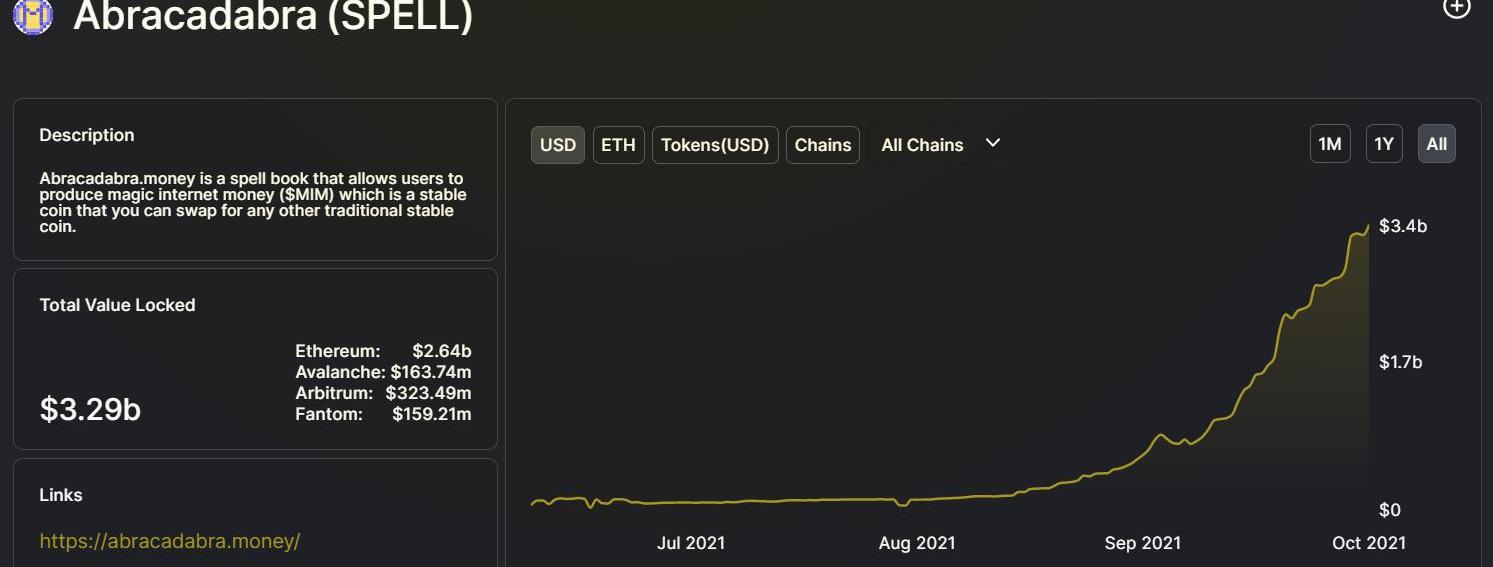
Task: Click the Fantom $159.21m chain entry
Action: tap(383, 414)
